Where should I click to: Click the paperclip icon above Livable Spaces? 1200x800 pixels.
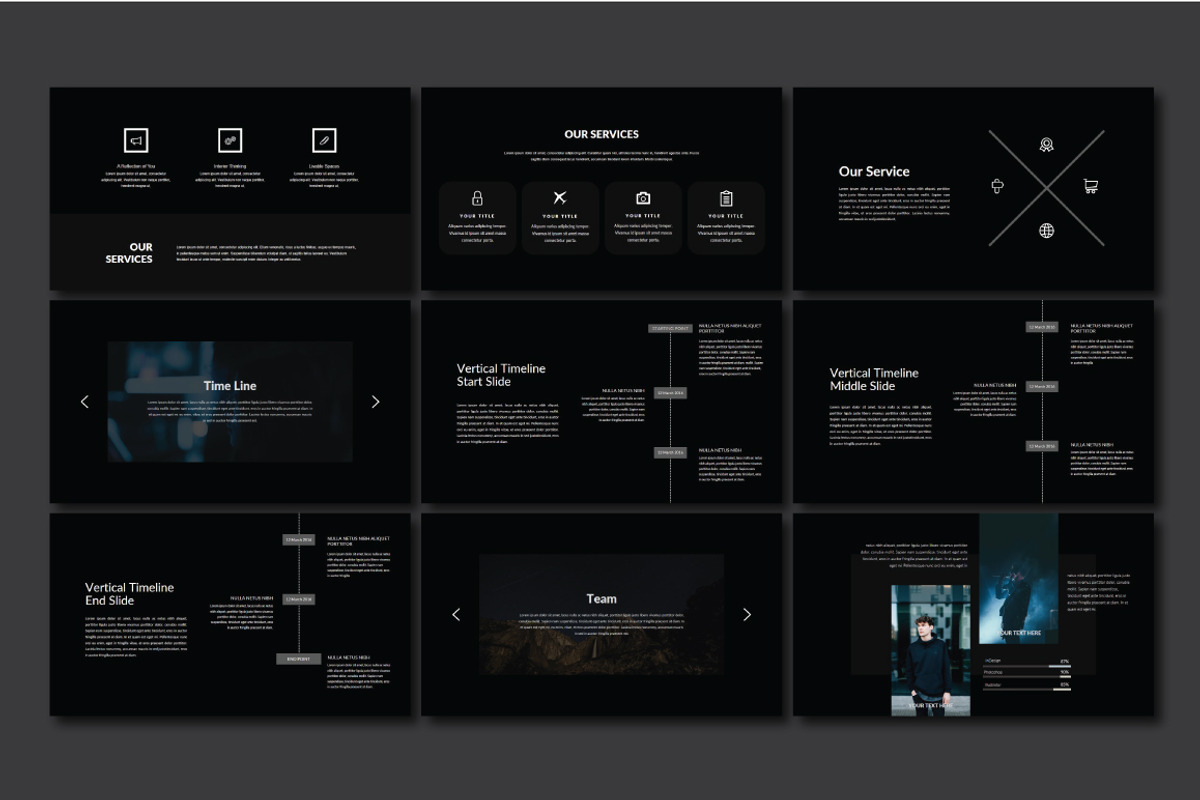click(x=323, y=141)
